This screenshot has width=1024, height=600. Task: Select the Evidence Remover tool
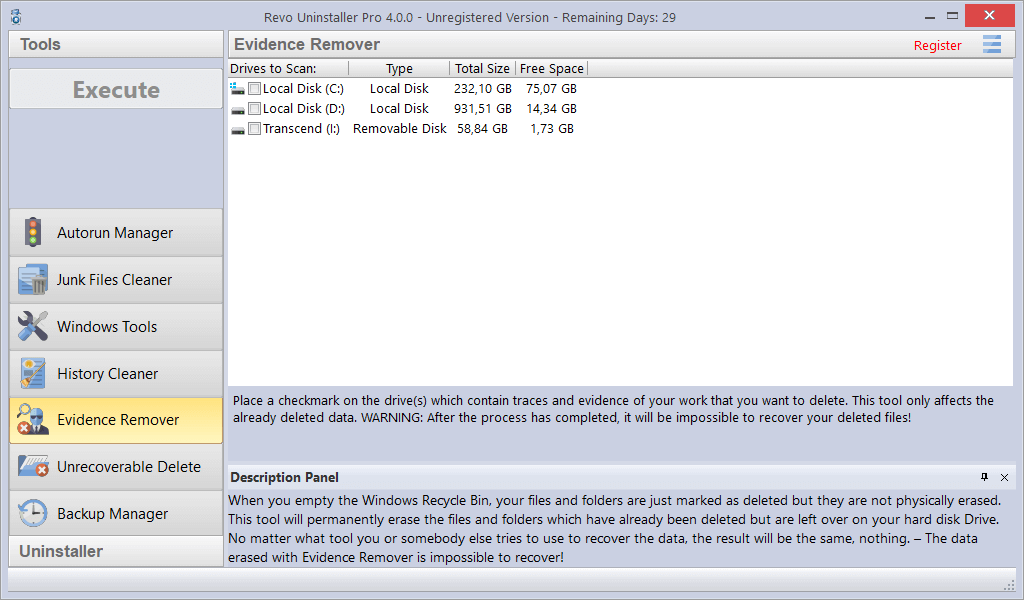[116, 420]
